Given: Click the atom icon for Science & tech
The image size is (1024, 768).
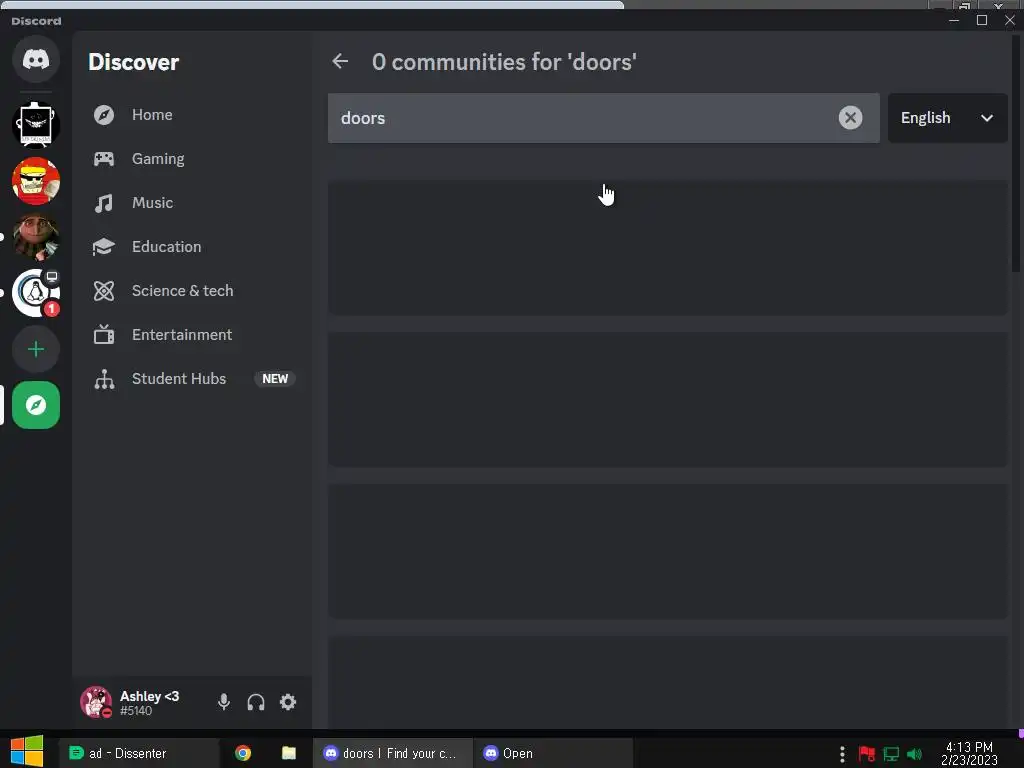Looking at the screenshot, I should 104,291.
